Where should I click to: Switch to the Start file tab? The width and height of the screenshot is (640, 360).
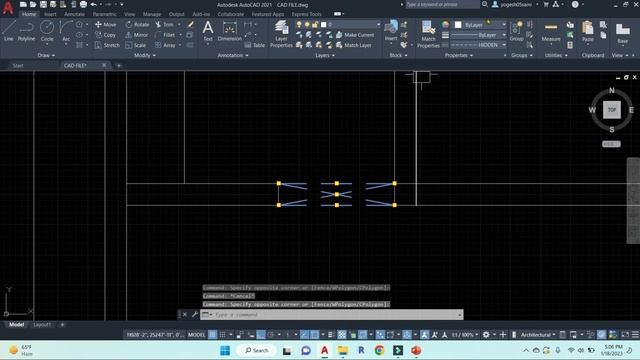coord(18,65)
